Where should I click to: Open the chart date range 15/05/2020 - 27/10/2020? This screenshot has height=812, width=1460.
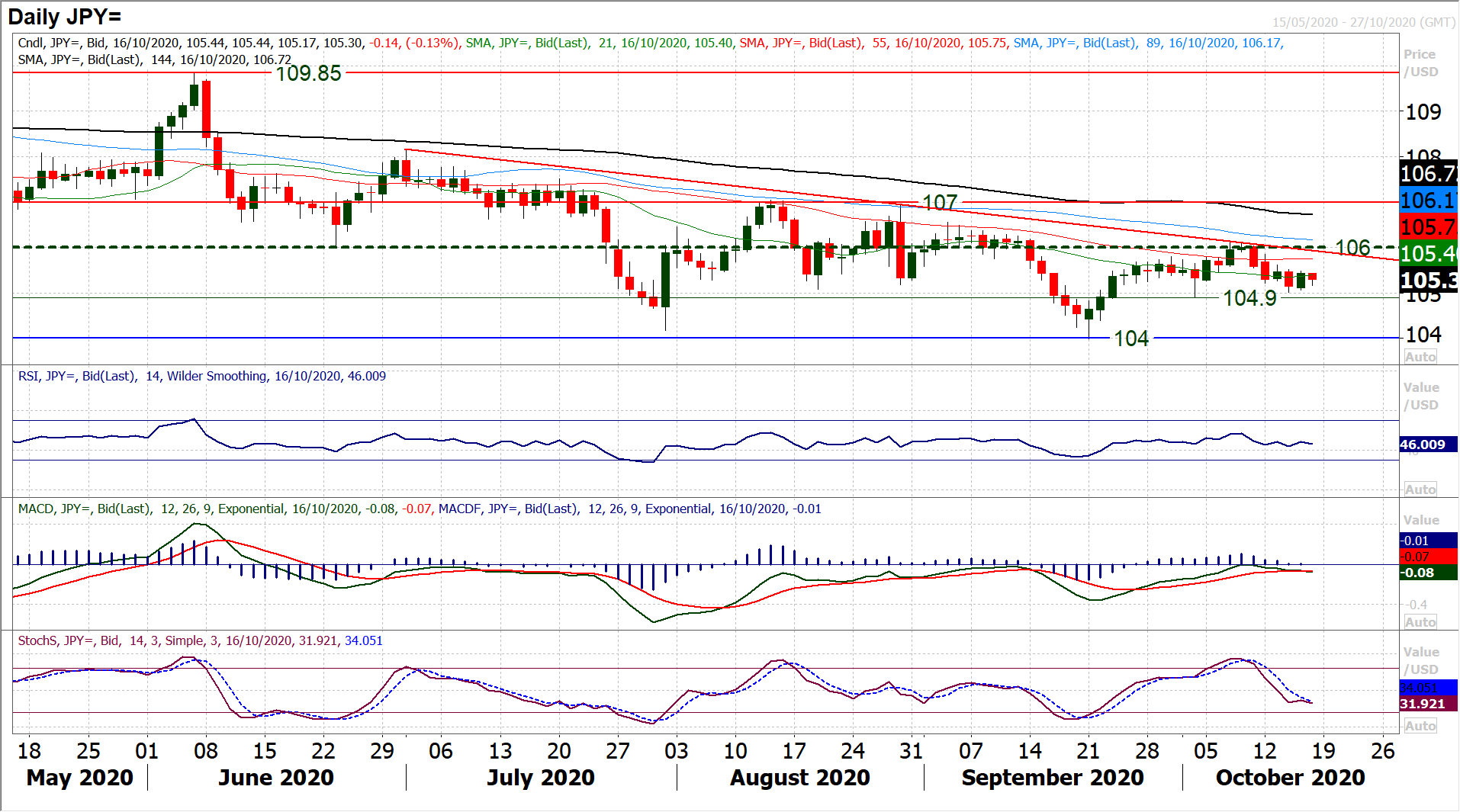point(1363,22)
